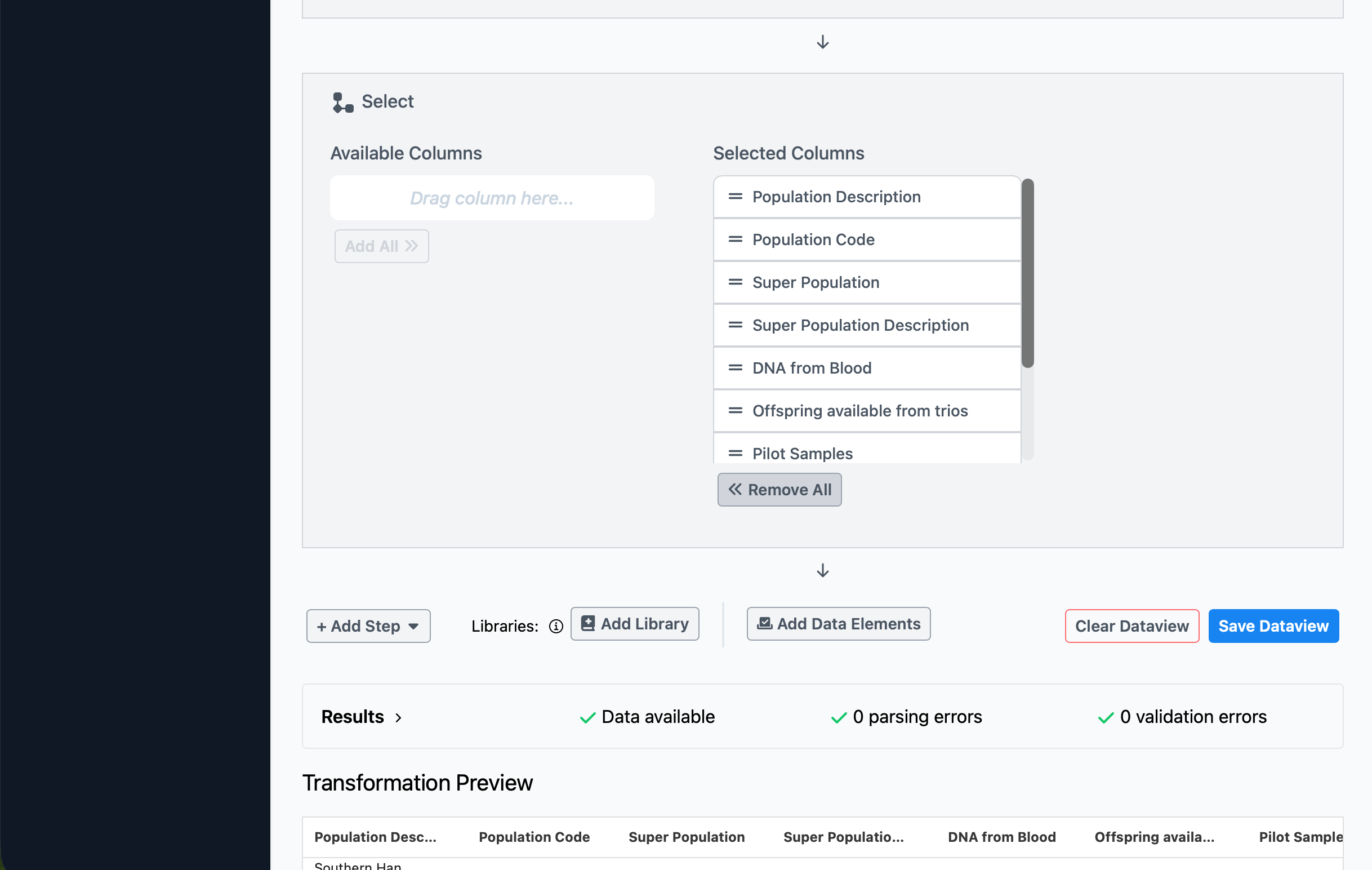Click Add All columns button

(x=381, y=246)
